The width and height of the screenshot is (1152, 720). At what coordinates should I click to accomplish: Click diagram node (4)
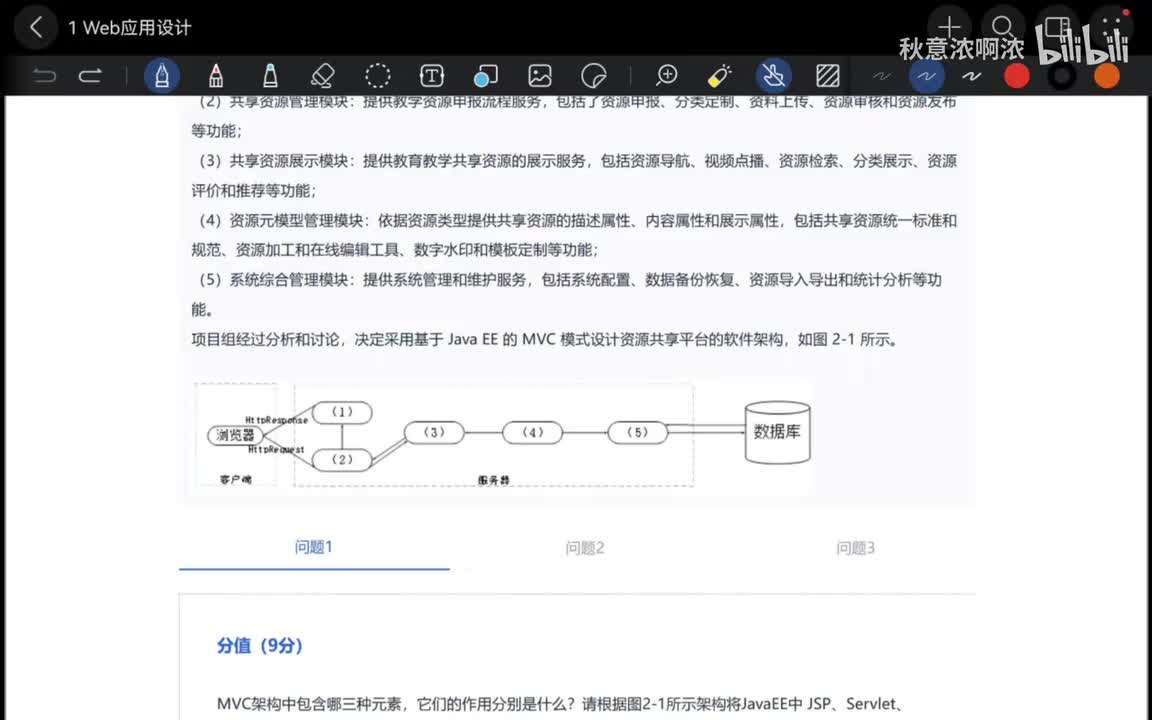click(x=533, y=433)
